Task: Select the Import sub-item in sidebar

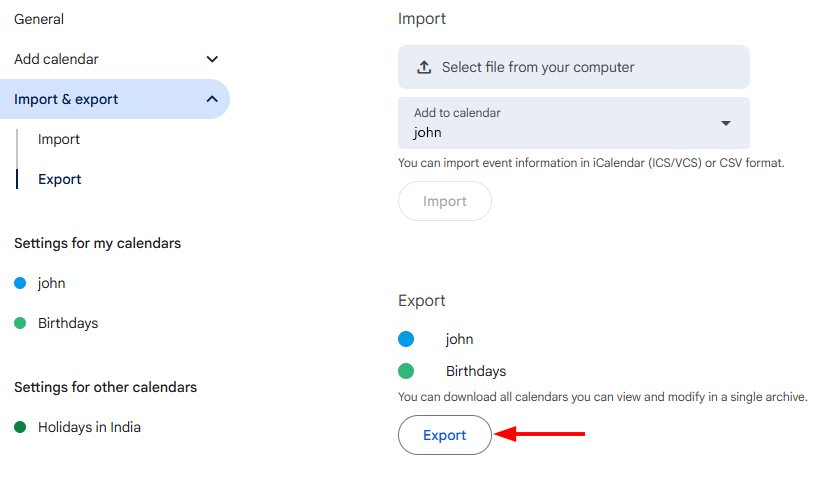Action: (x=59, y=139)
